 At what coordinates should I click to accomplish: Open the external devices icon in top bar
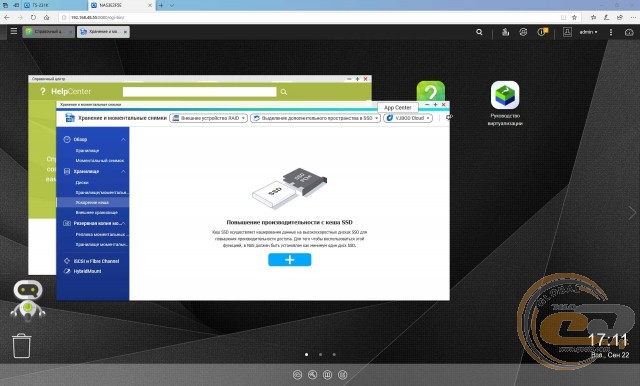(x=523, y=32)
